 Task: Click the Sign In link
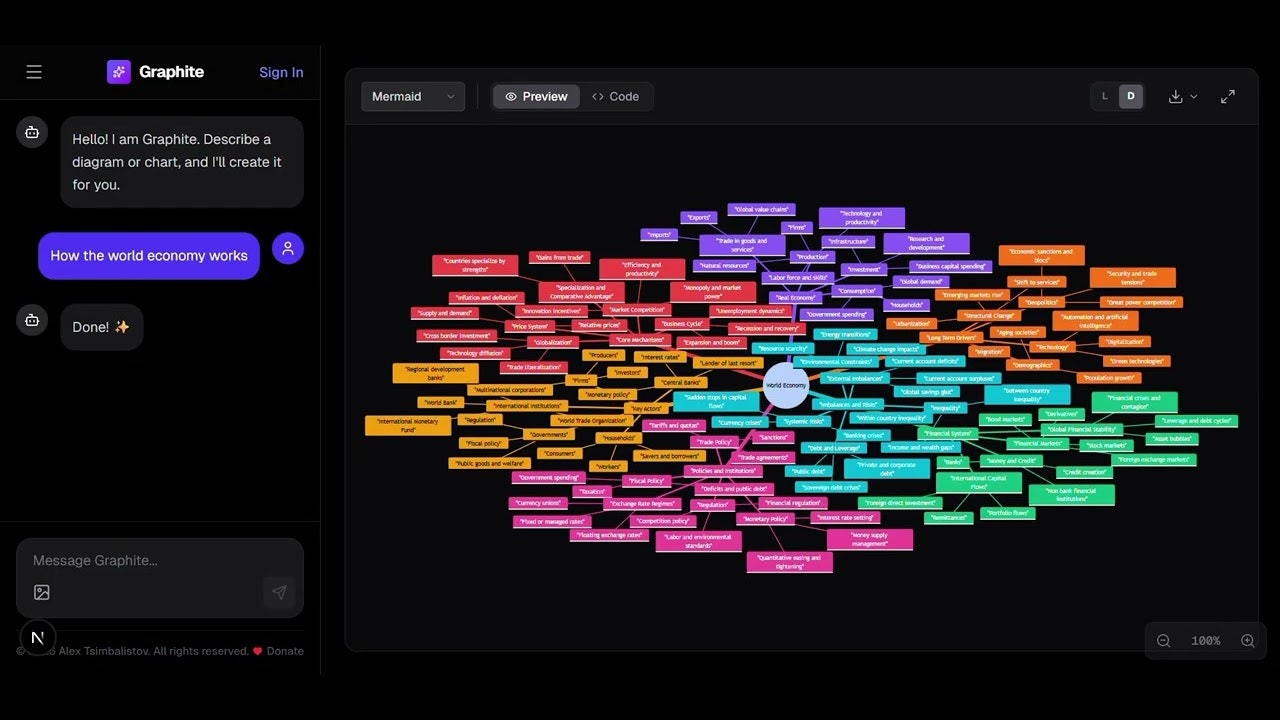point(281,71)
